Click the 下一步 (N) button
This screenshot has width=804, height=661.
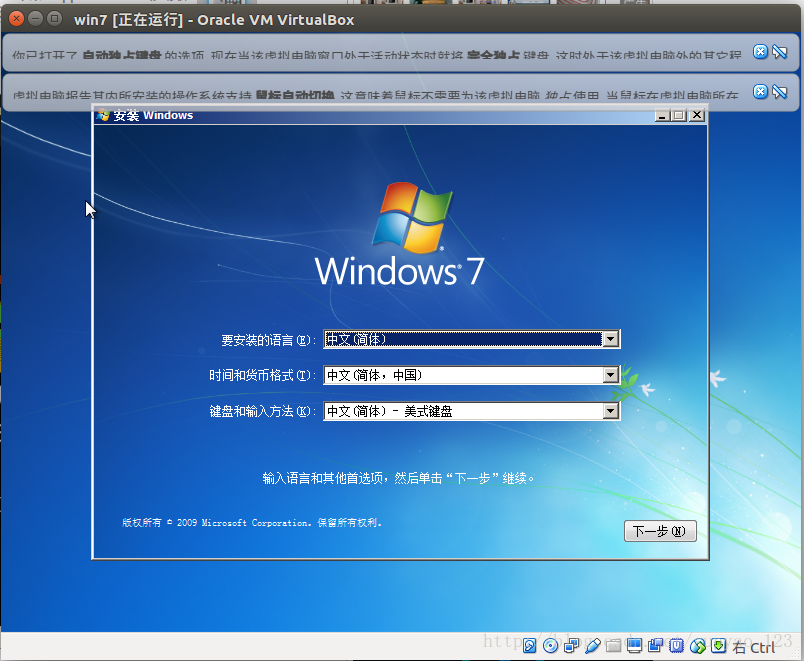tap(660, 531)
